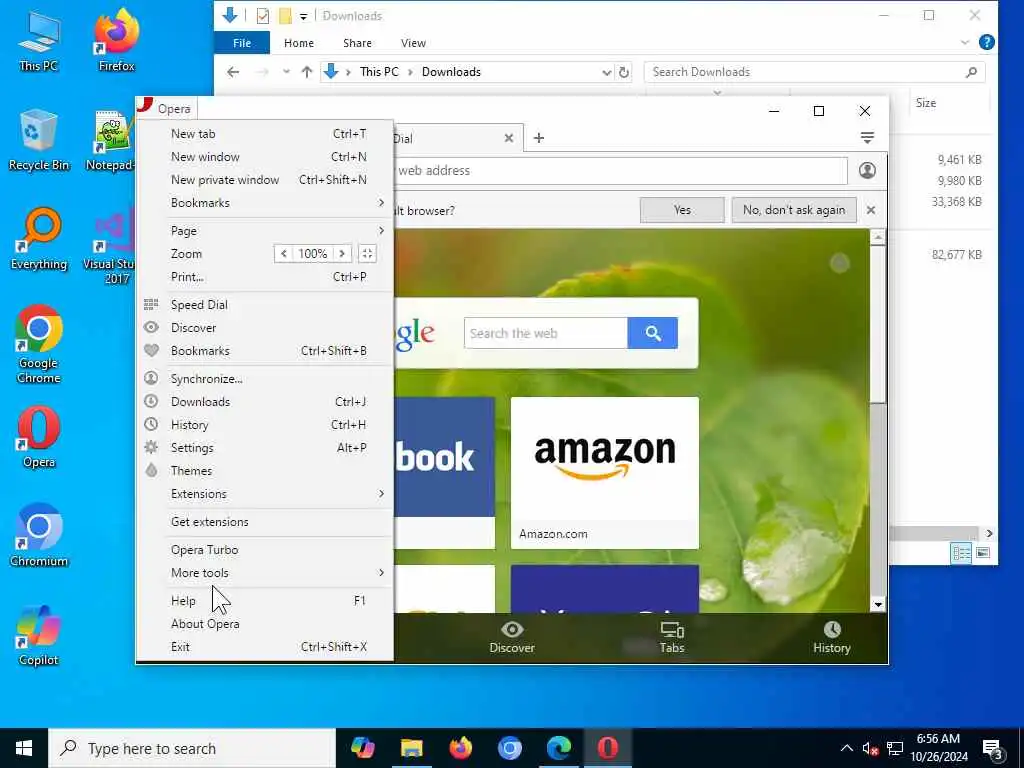Viewport: 1024px width, 768px height.
Task: Add a new tab with plus button
Action: click(x=539, y=138)
